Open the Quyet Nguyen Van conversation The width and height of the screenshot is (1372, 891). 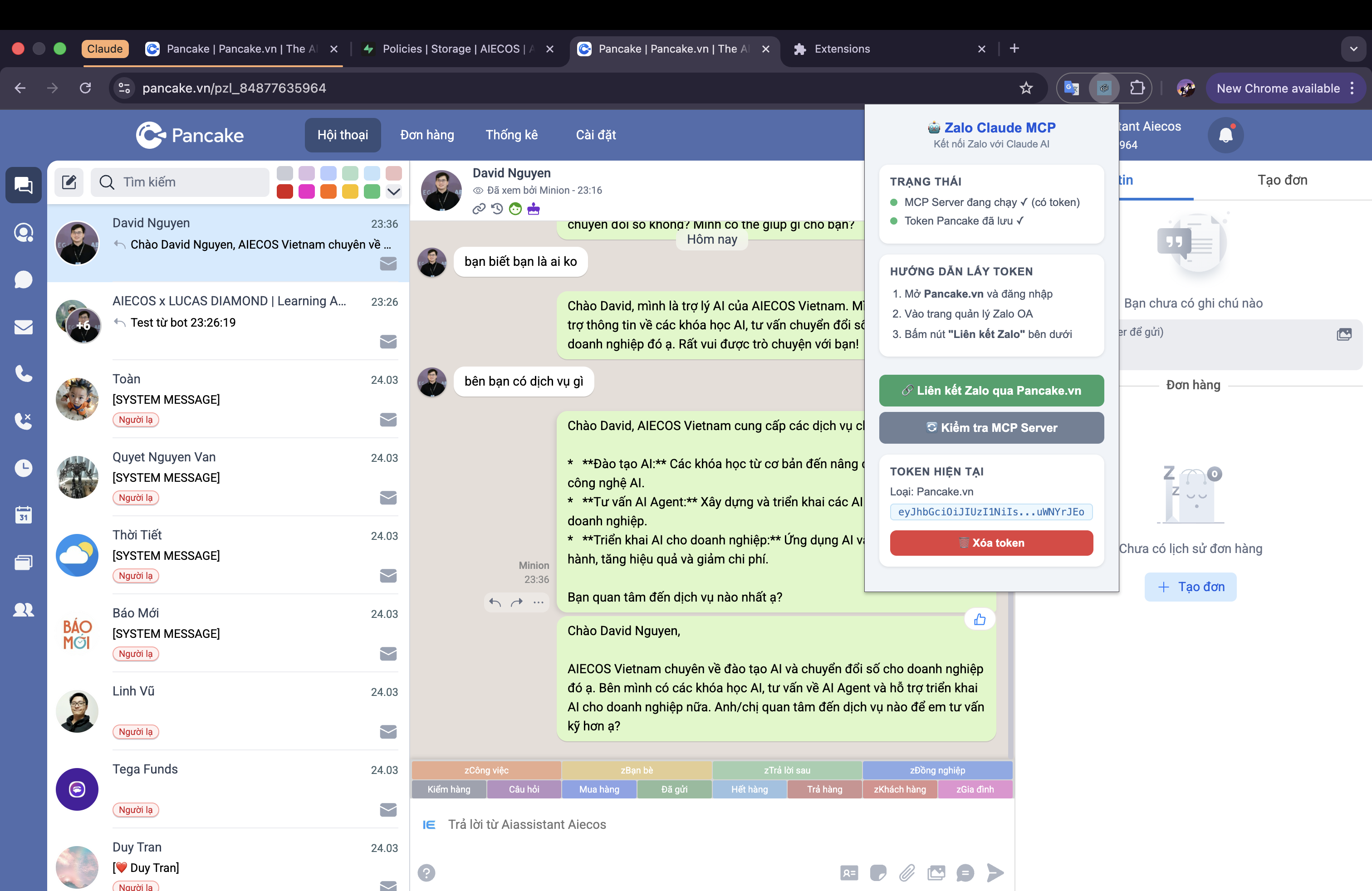pos(229,477)
